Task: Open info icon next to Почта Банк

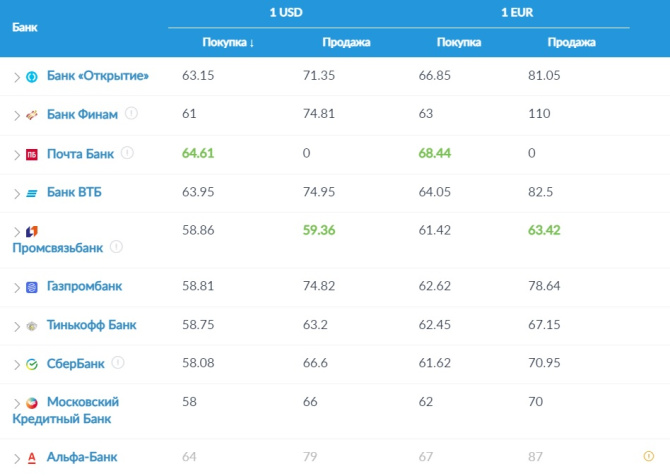Action: coord(127,153)
